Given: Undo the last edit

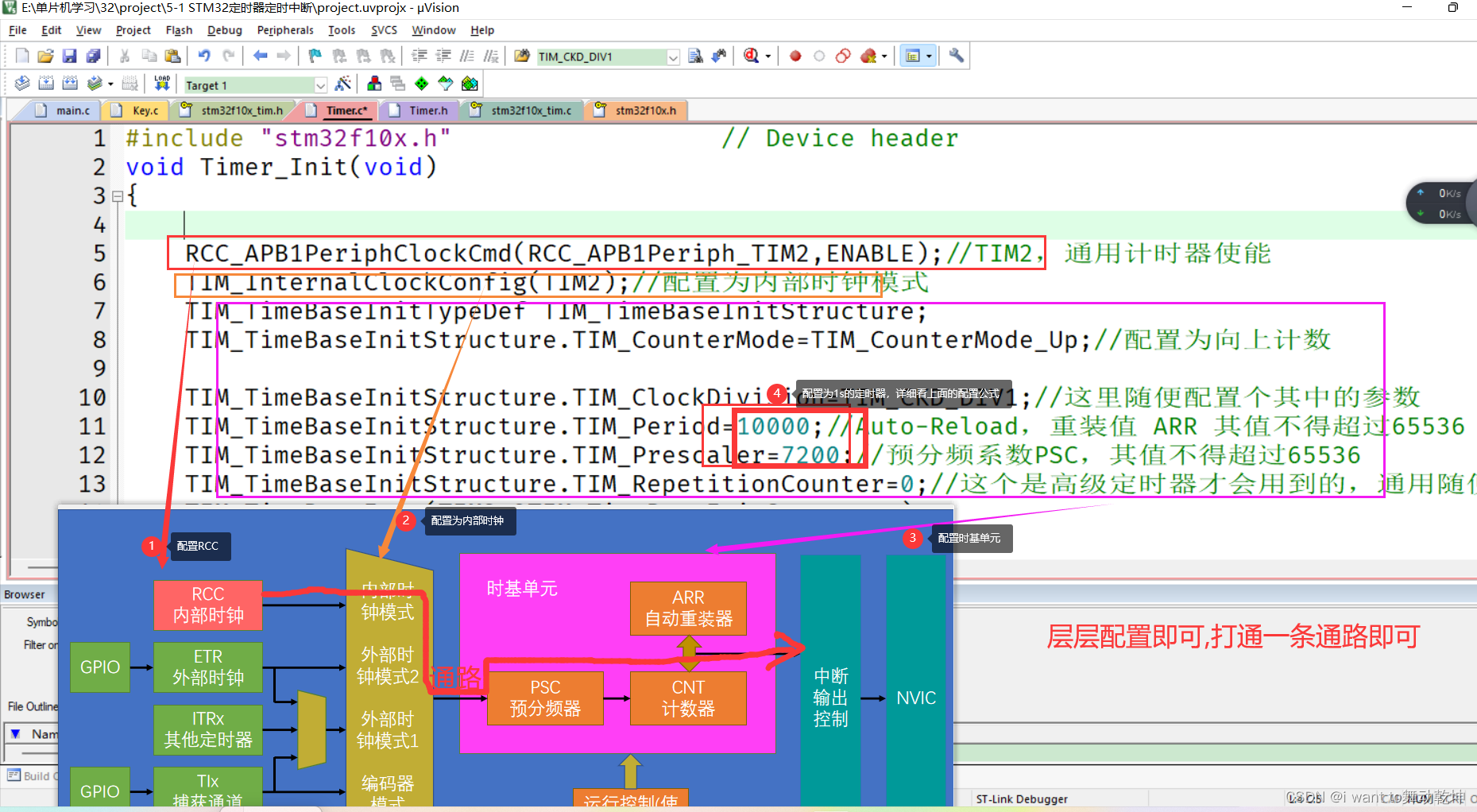Looking at the screenshot, I should [x=204, y=56].
